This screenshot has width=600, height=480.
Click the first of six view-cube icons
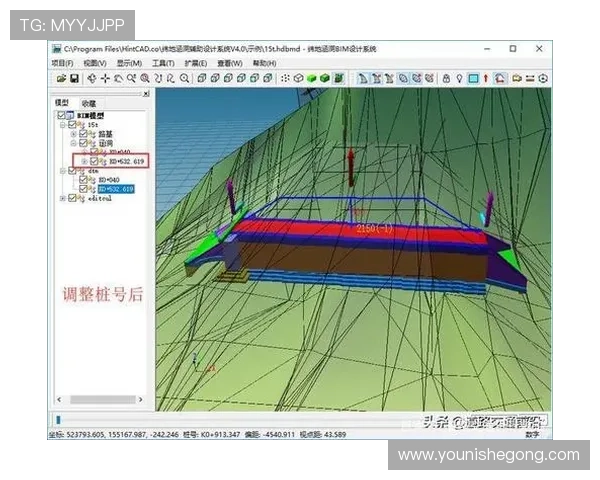[x=202, y=78]
